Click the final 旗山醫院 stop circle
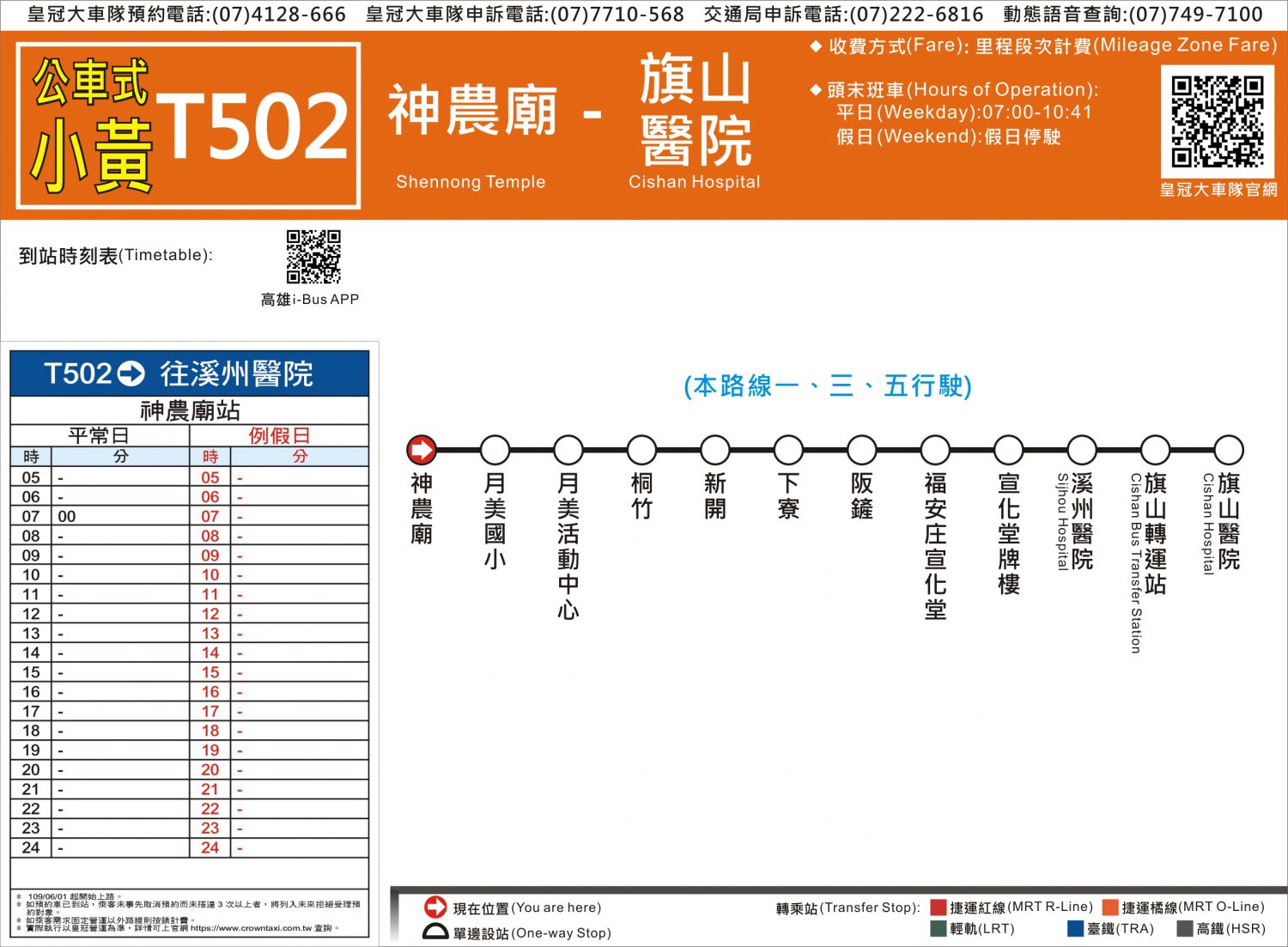The height and width of the screenshot is (947, 1288). (1229, 449)
